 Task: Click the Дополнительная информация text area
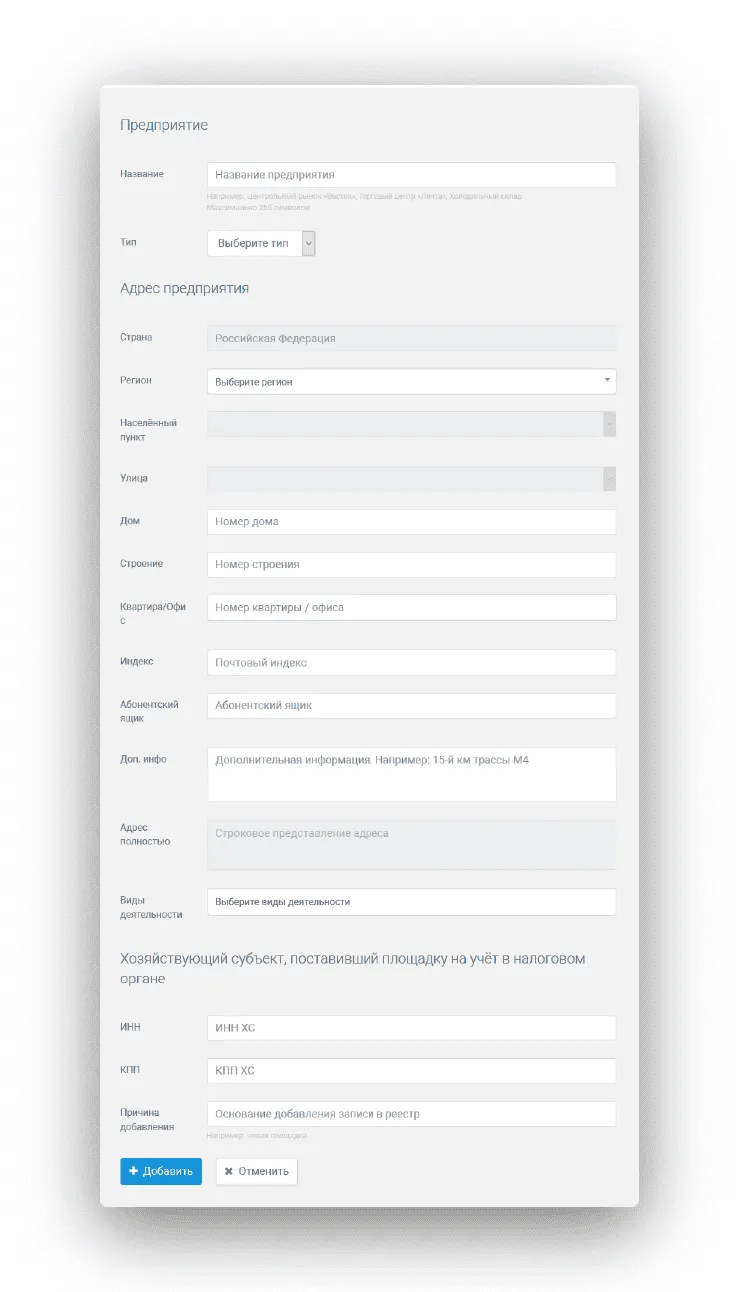tap(411, 774)
